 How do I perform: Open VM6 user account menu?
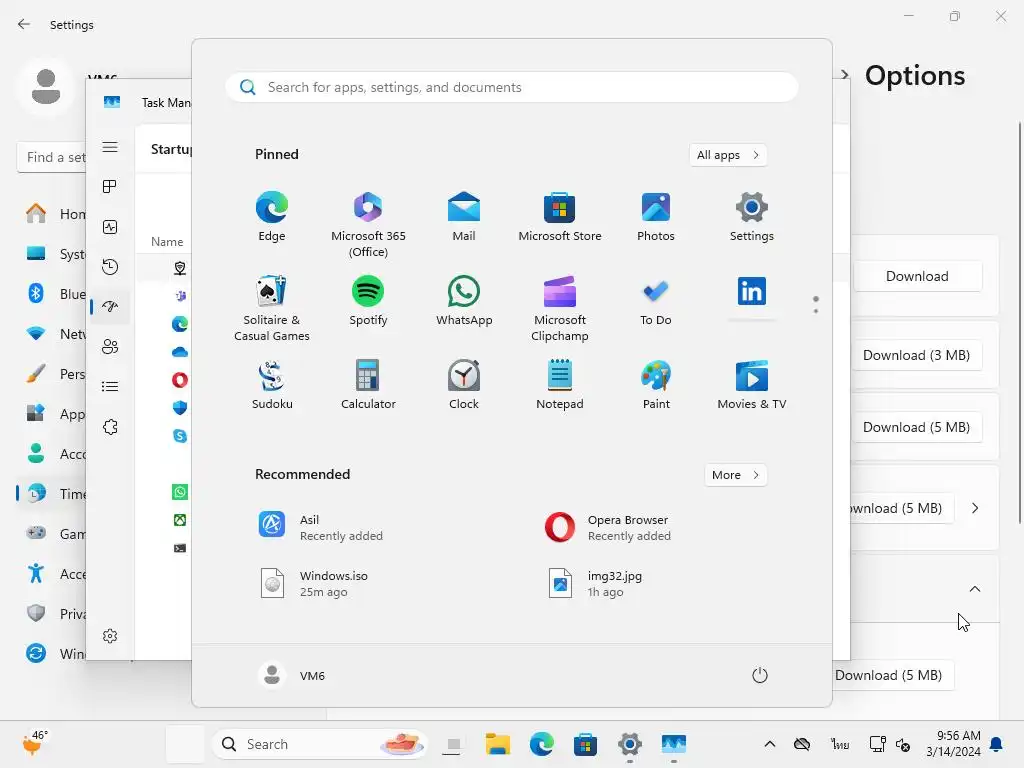pos(291,675)
